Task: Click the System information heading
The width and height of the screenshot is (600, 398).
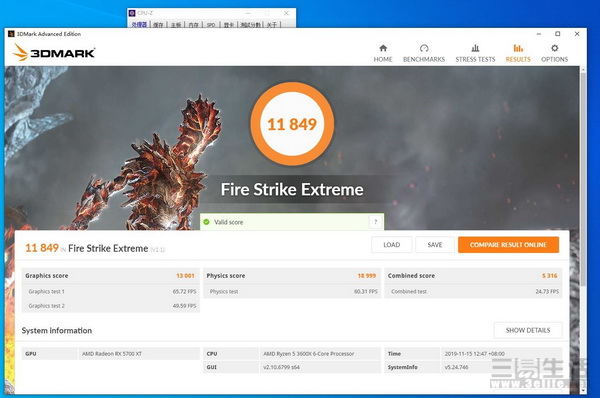Action: coord(57,330)
